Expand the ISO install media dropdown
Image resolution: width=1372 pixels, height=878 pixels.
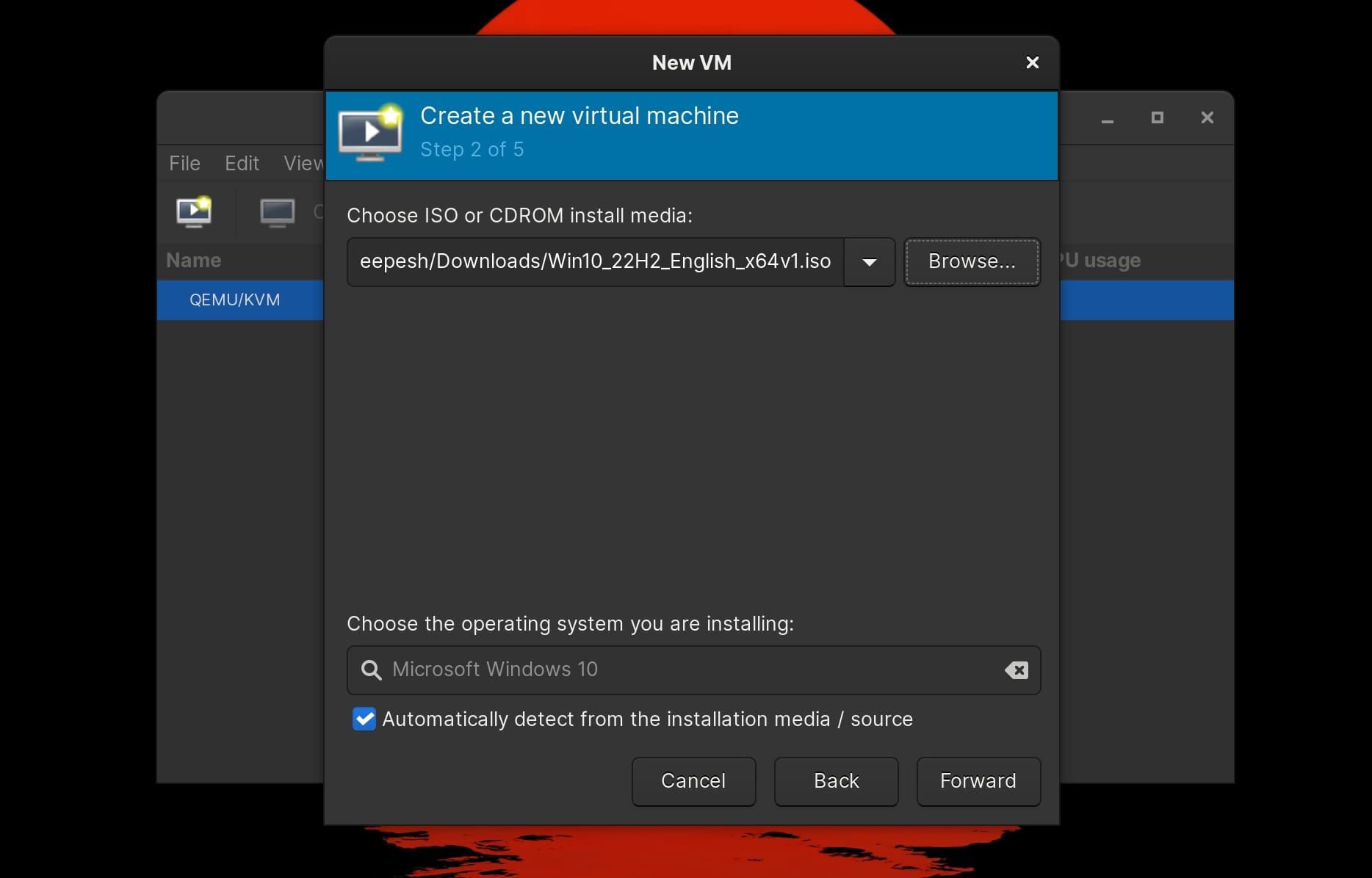[869, 262]
